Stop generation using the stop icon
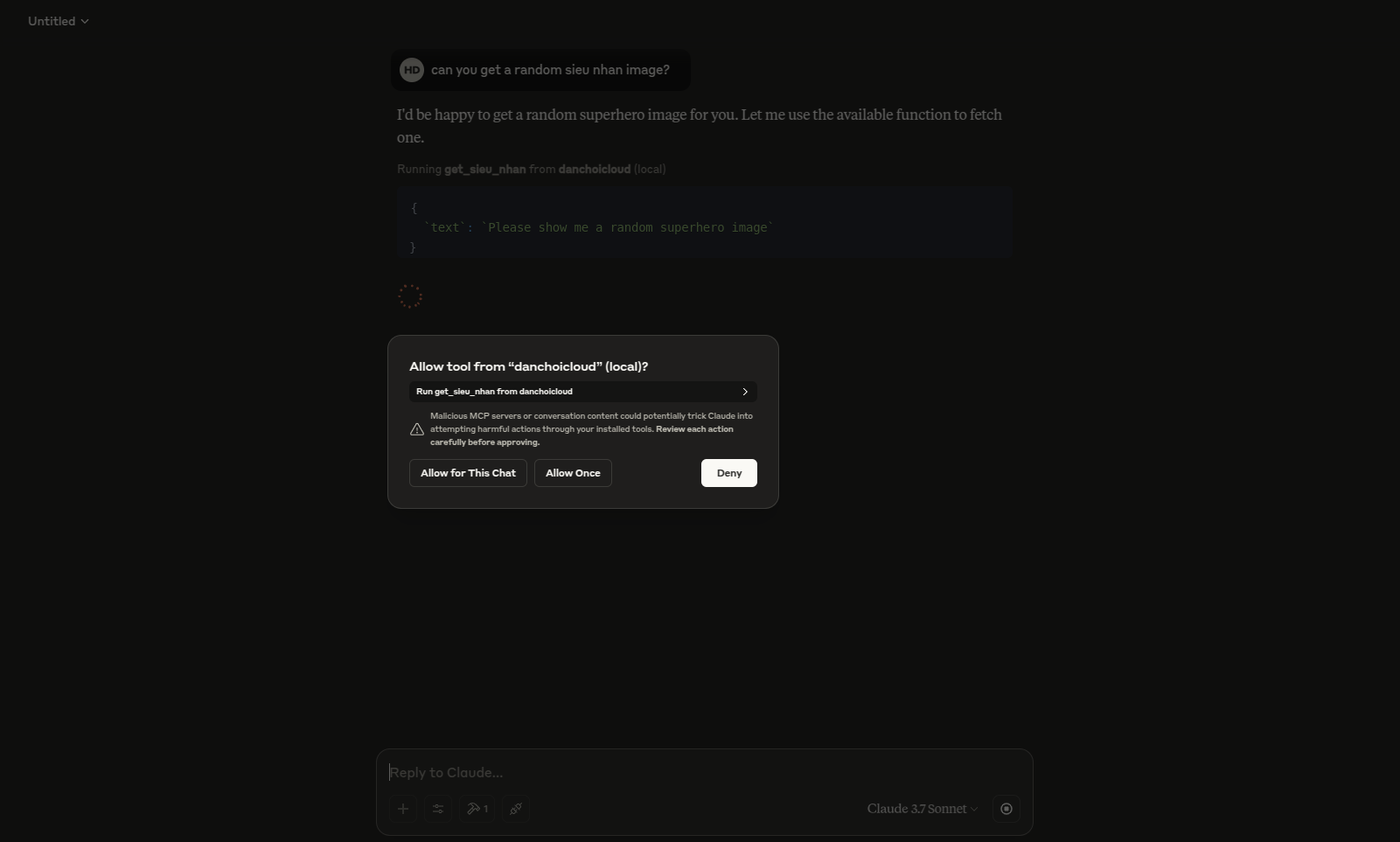Image resolution: width=1400 pixels, height=842 pixels. tap(1006, 809)
